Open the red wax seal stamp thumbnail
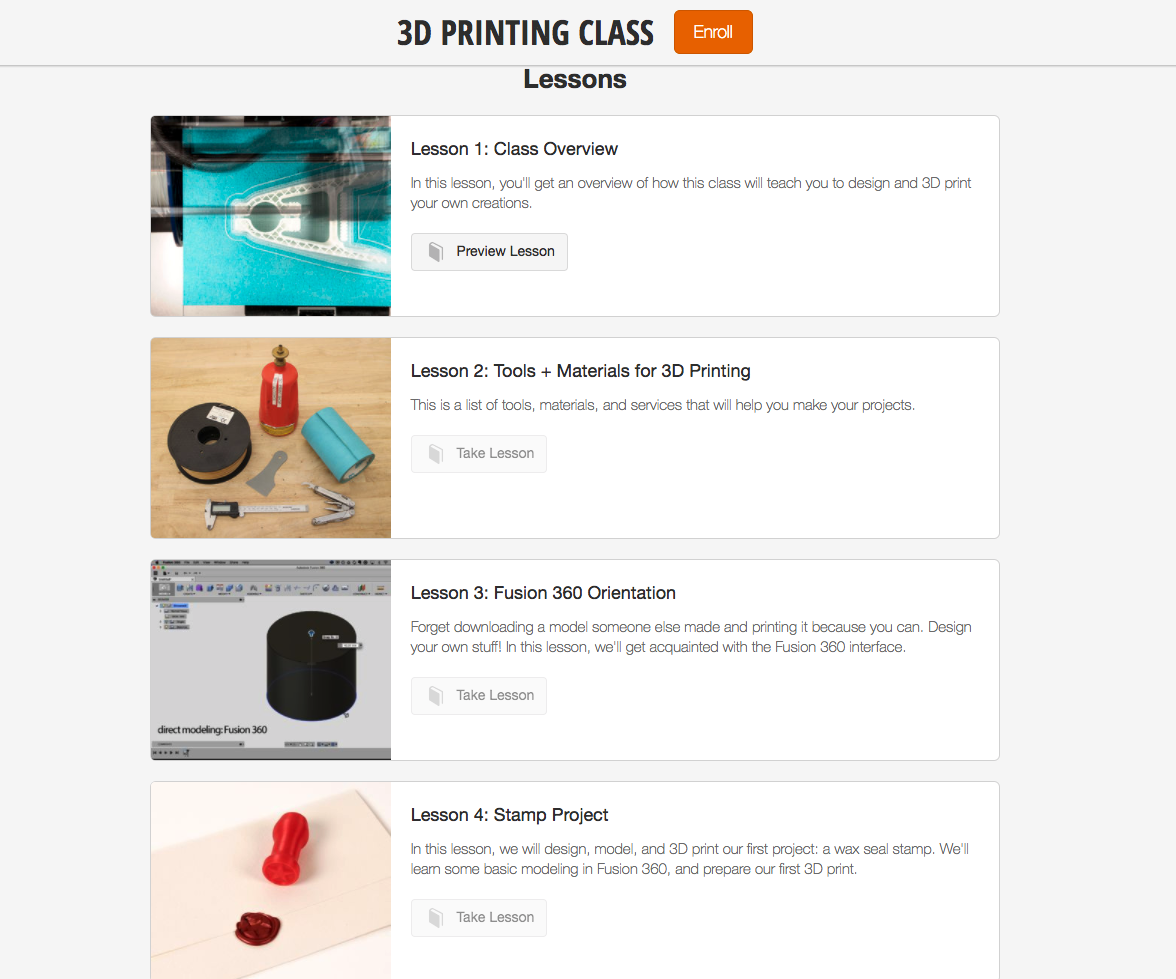Screen dimensions: 1176x979 271,881
